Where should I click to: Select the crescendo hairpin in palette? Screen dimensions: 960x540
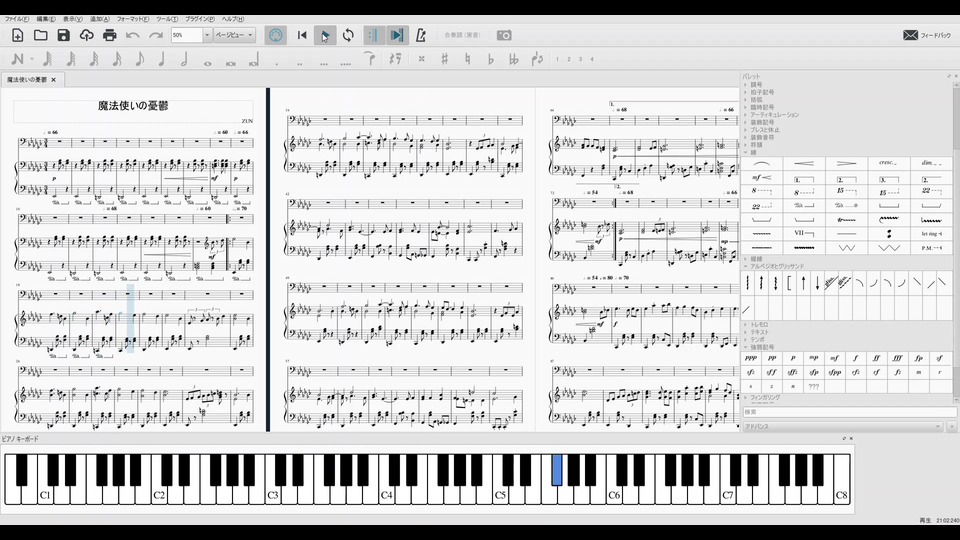pyautogui.click(x=804, y=163)
